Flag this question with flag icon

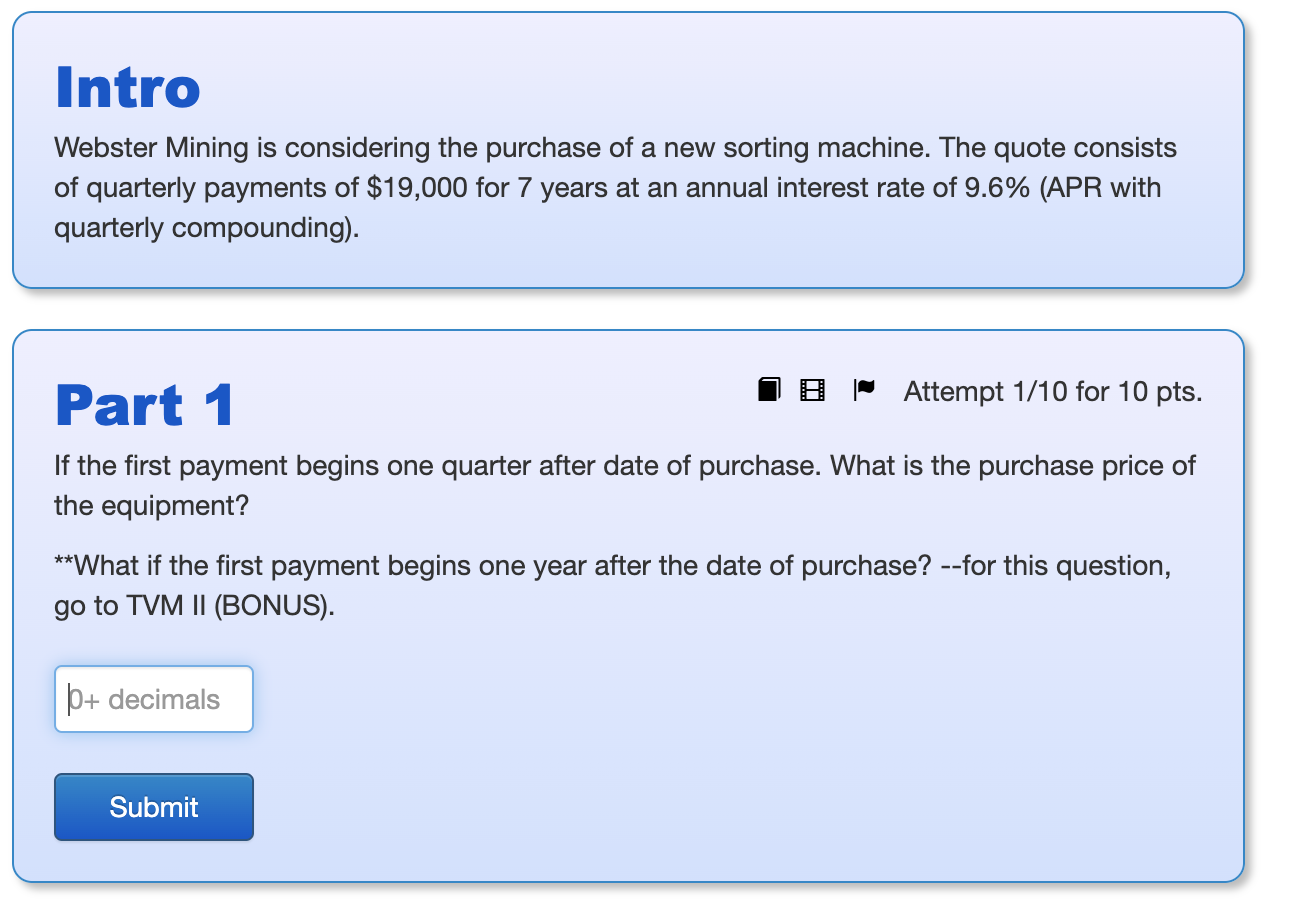[864, 390]
